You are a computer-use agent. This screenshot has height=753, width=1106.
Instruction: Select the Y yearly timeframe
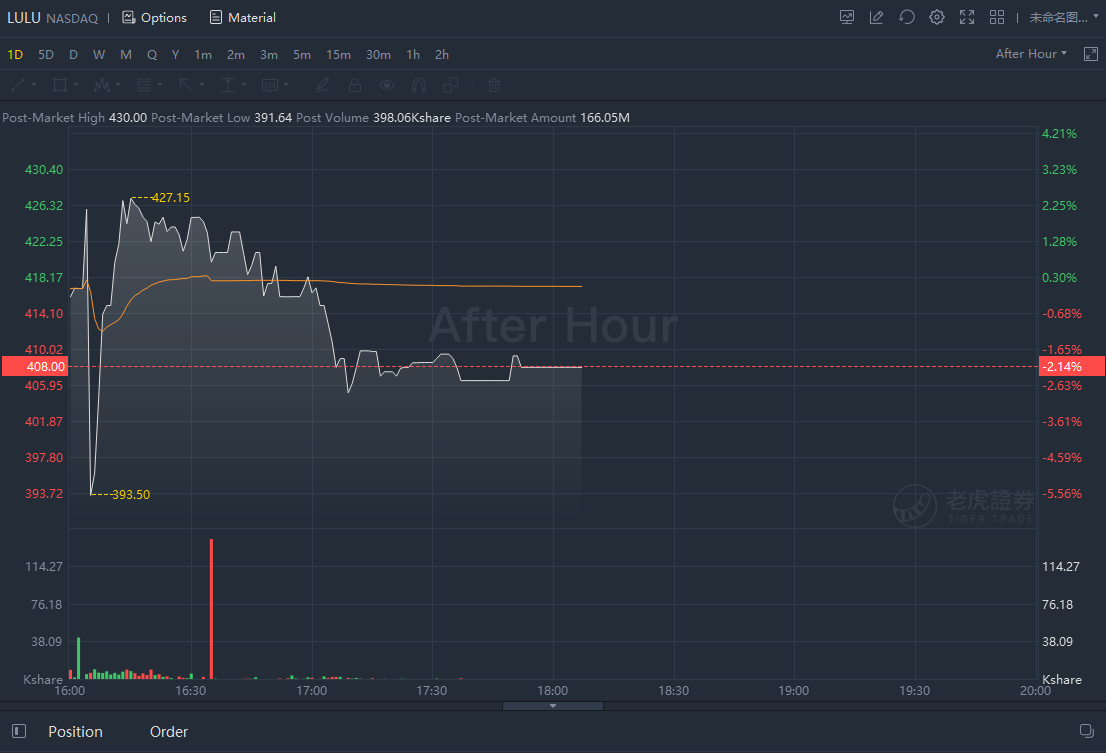[x=176, y=54]
